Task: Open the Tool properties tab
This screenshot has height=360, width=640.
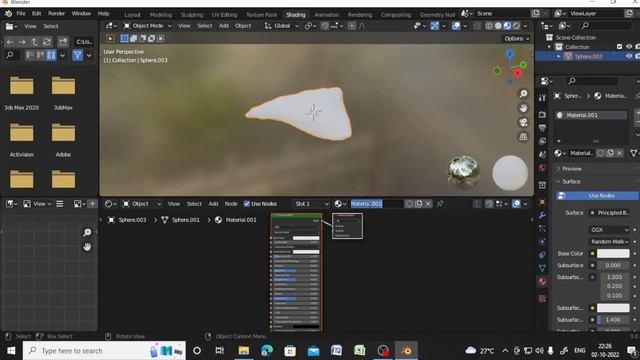Action: (x=542, y=98)
